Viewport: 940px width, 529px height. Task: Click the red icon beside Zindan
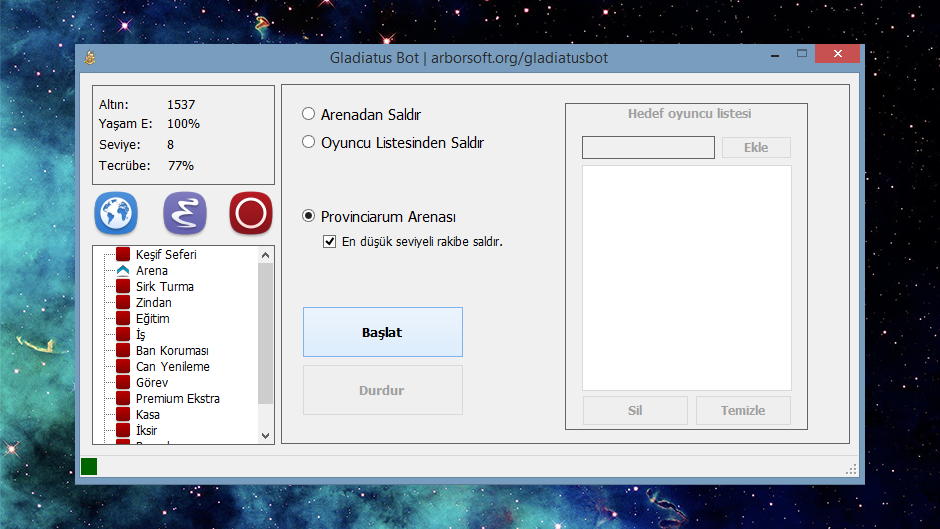tap(123, 302)
